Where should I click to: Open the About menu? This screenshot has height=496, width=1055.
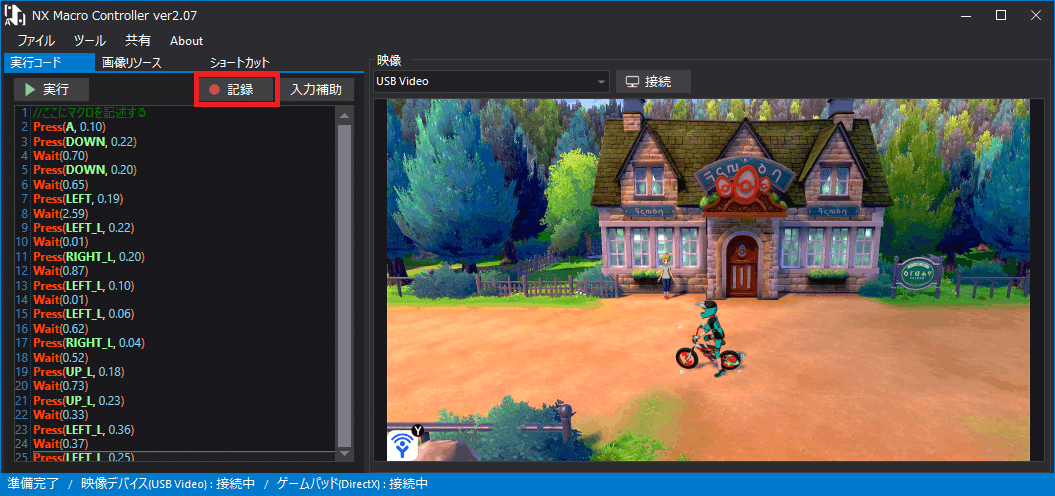pos(186,40)
